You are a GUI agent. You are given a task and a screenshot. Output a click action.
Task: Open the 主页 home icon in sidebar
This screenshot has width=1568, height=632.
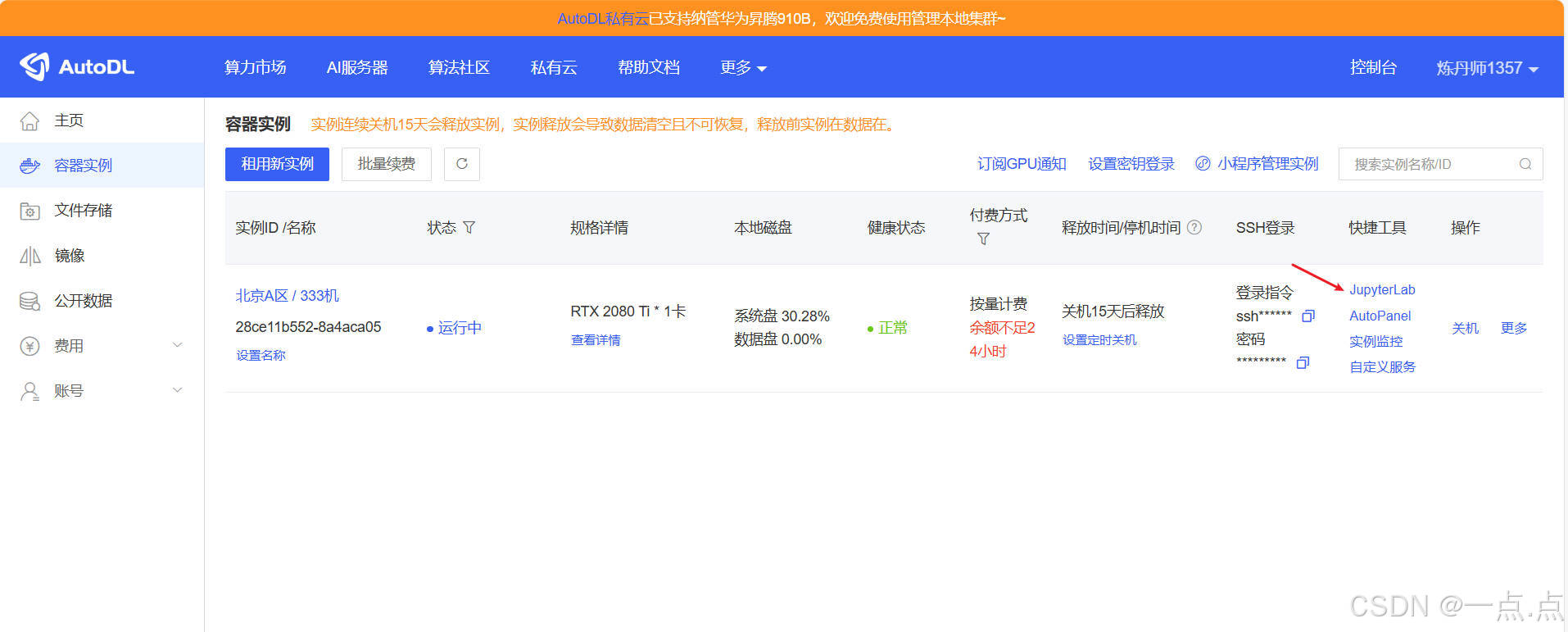(29, 120)
